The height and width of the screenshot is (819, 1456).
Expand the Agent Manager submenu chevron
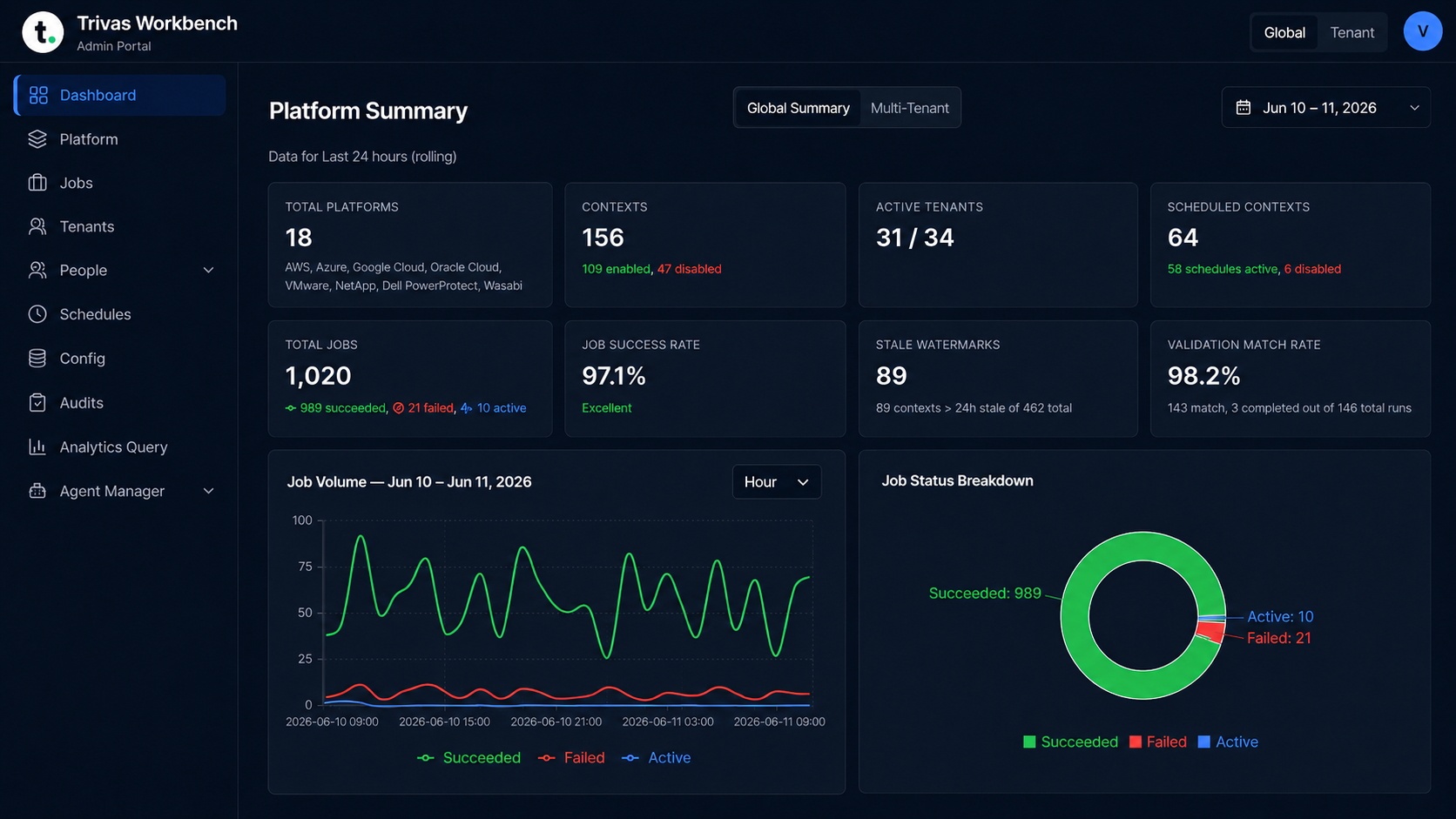click(x=208, y=491)
